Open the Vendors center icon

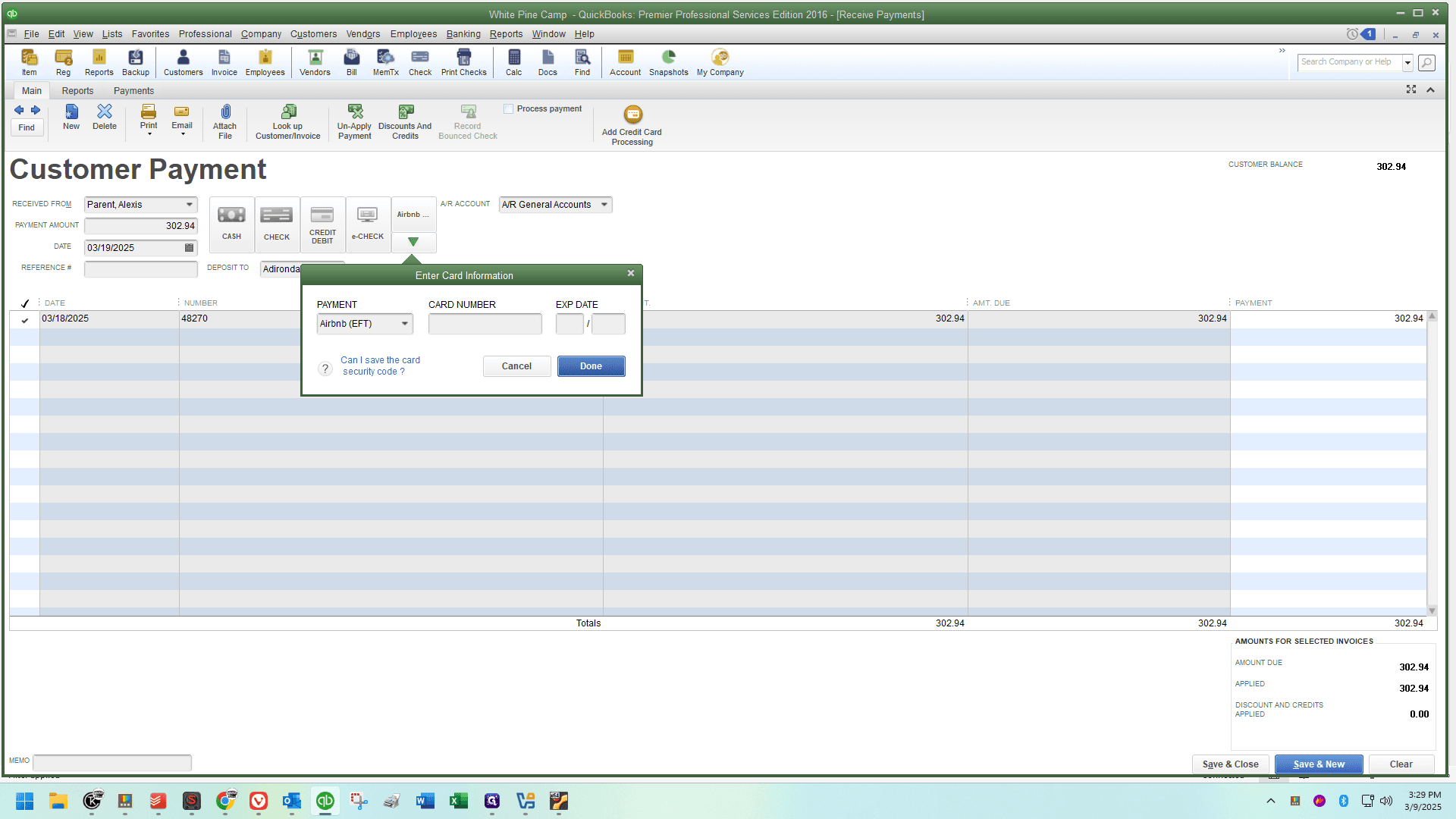coord(315,62)
